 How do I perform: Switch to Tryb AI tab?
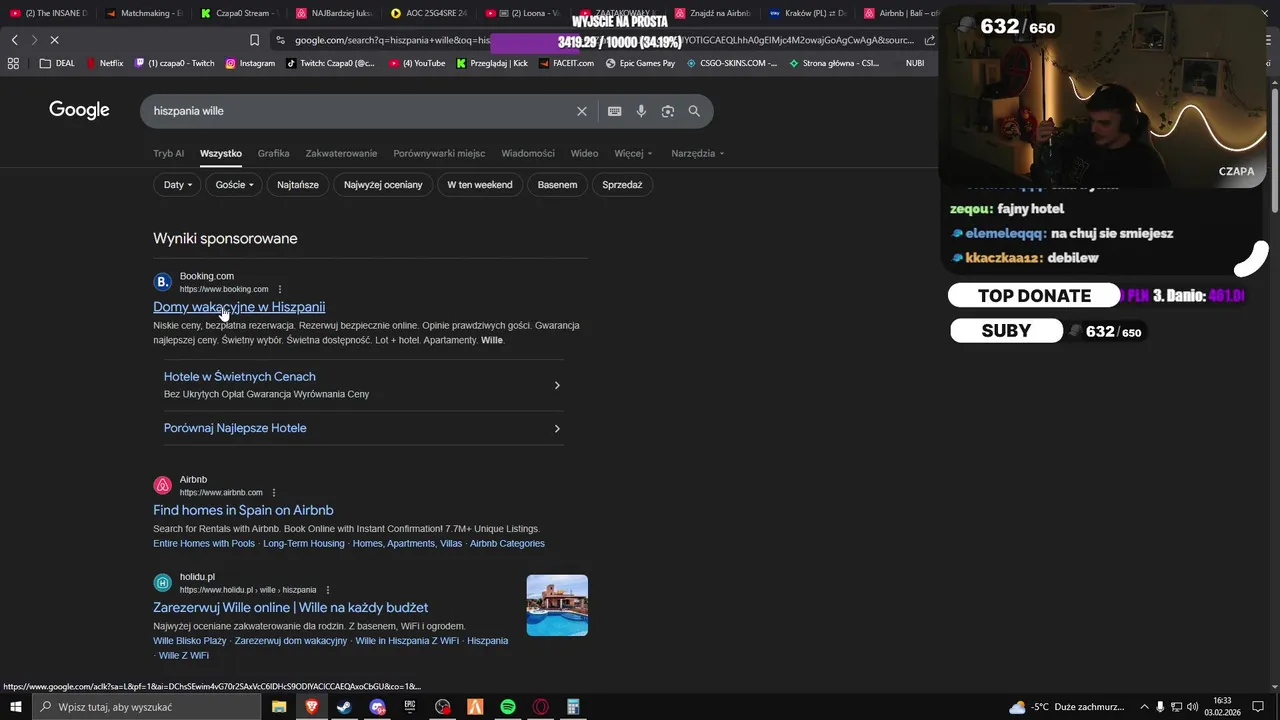pyautogui.click(x=168, y=153)
